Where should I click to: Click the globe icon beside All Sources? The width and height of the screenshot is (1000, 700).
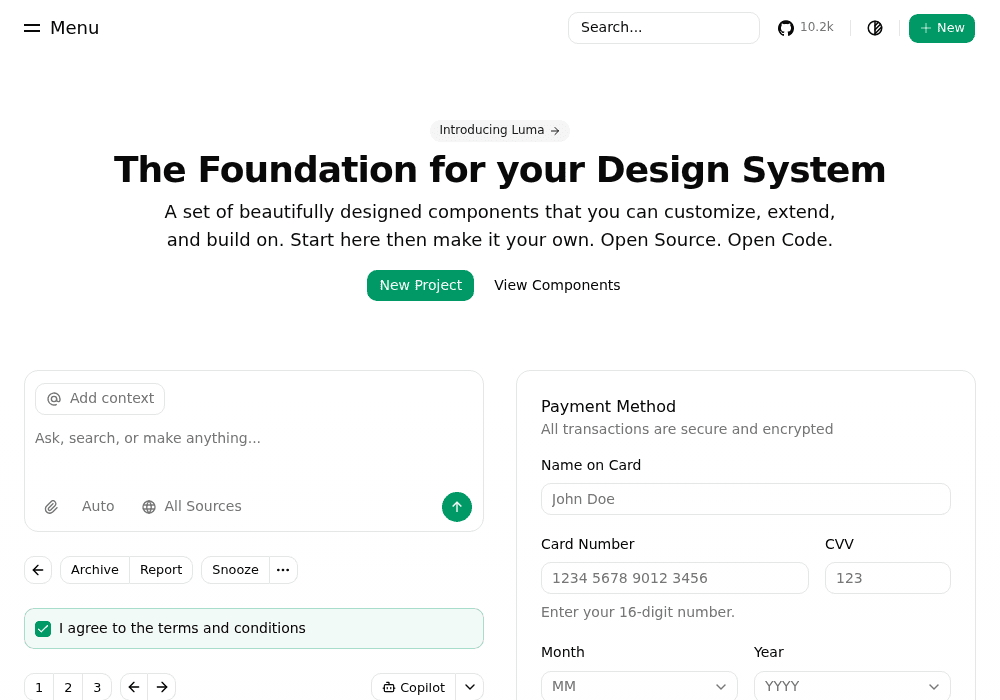click(x=149, y=507)
